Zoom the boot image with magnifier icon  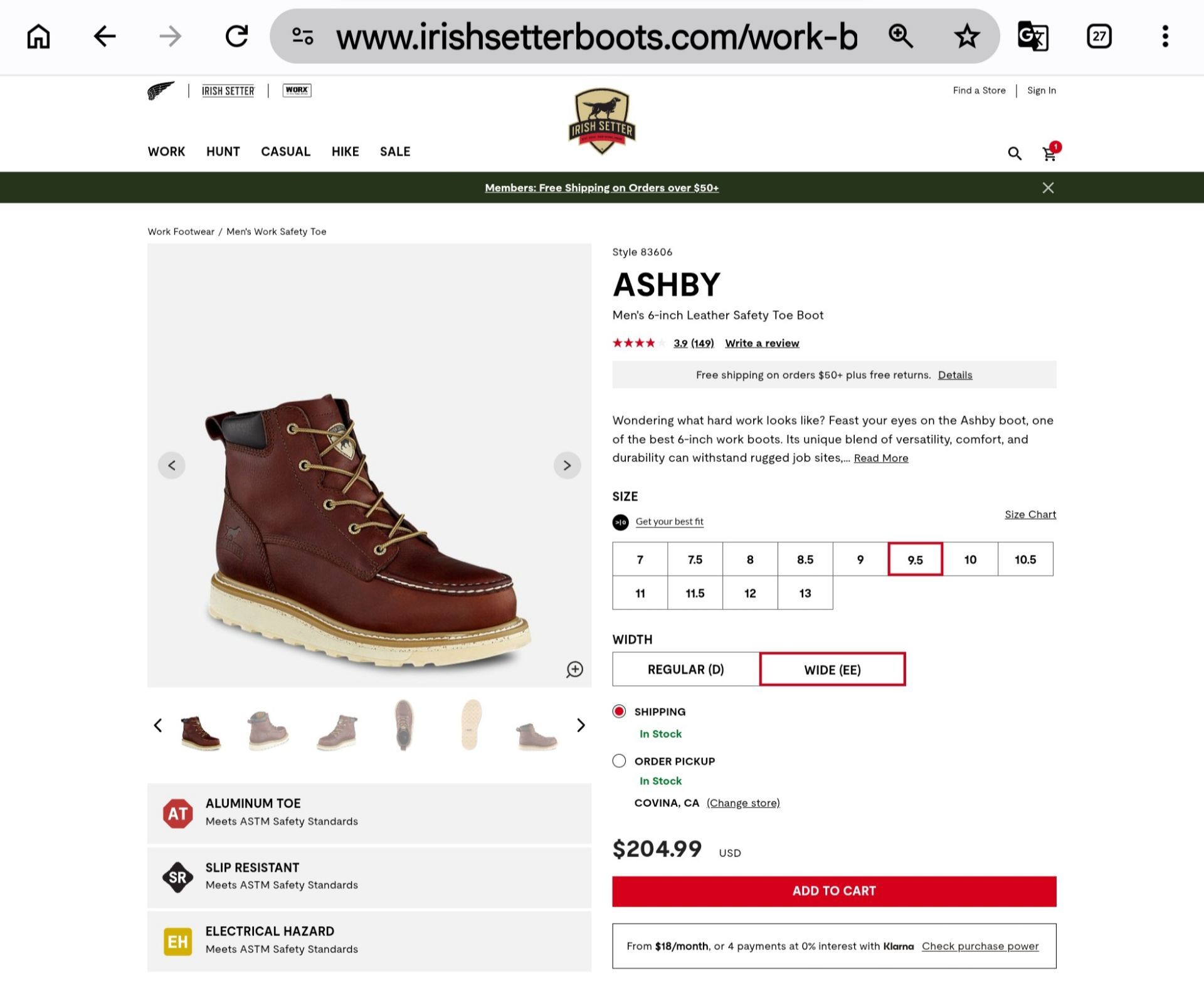574,669
